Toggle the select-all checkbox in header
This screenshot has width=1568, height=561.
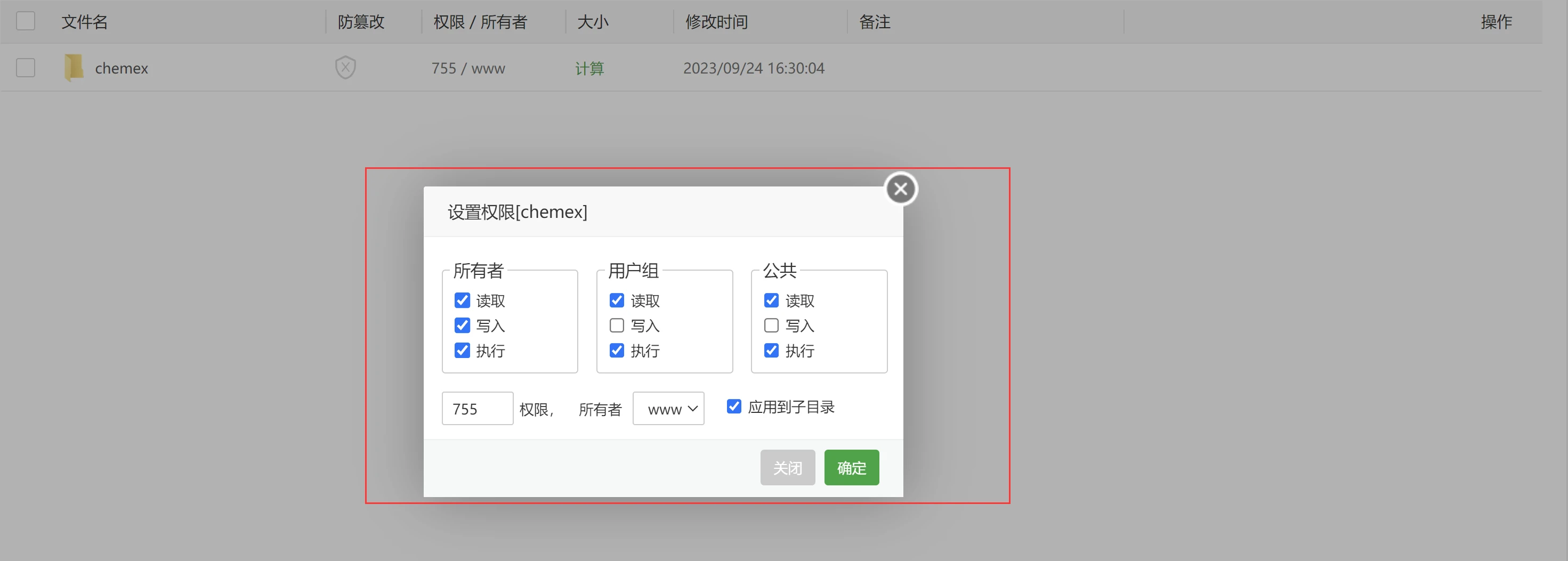(26, 21)
